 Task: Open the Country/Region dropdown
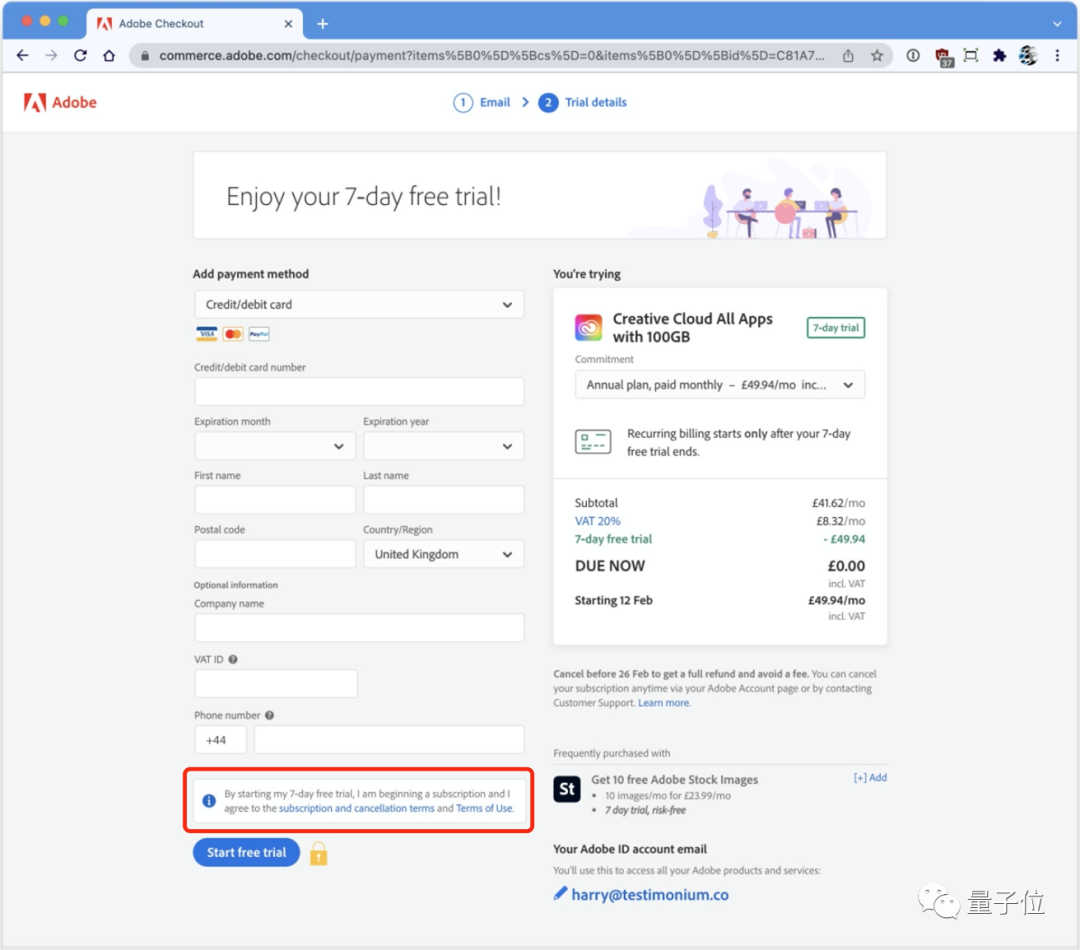[443, 553]
